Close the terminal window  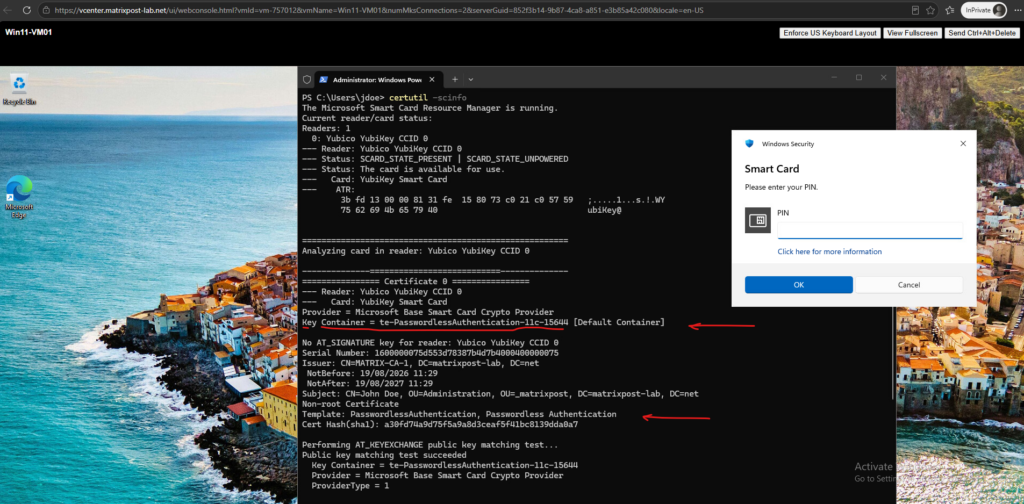coord(884,77)
